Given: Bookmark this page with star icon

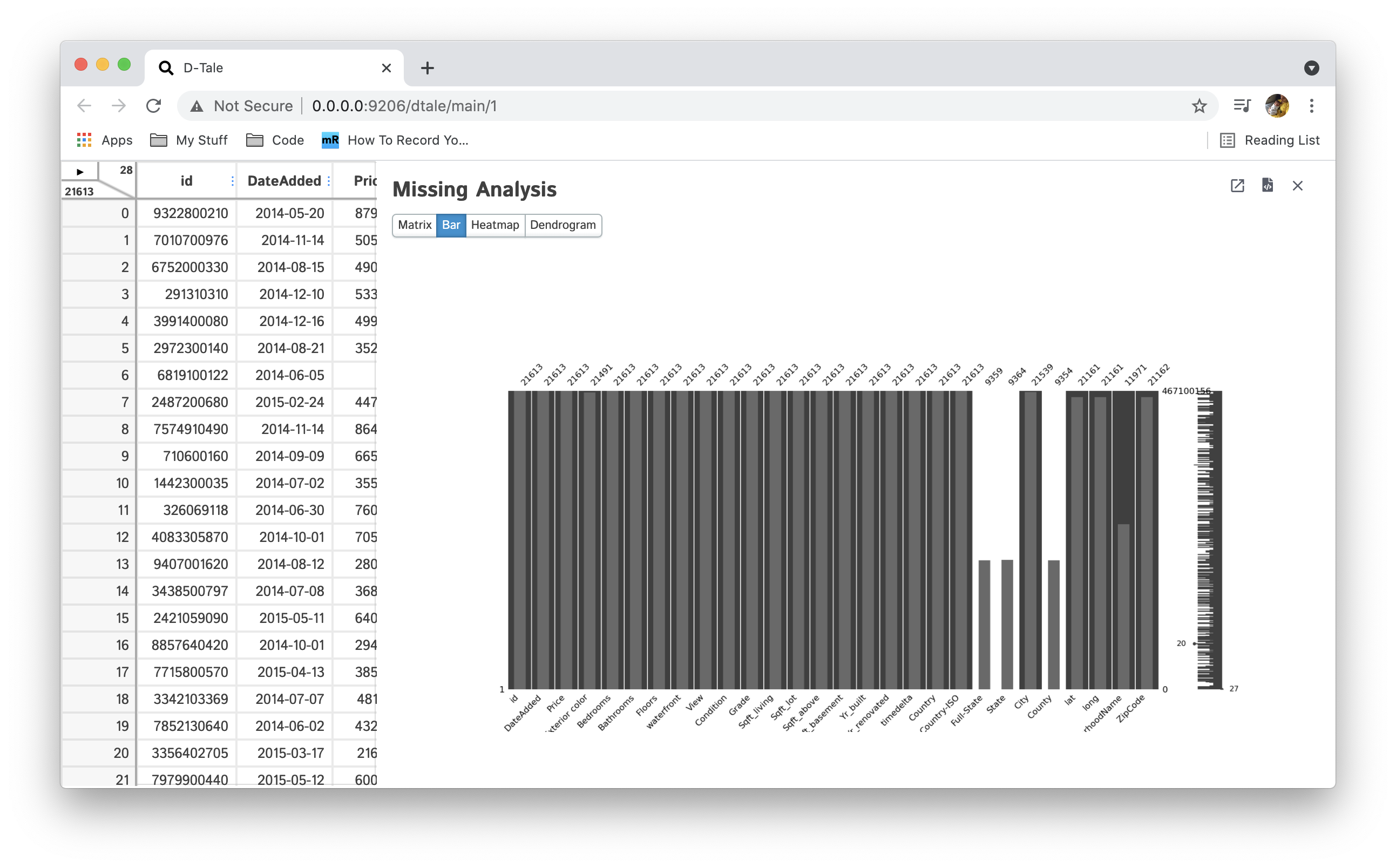Looking at the screenshot, I should tap(1198, 106).
